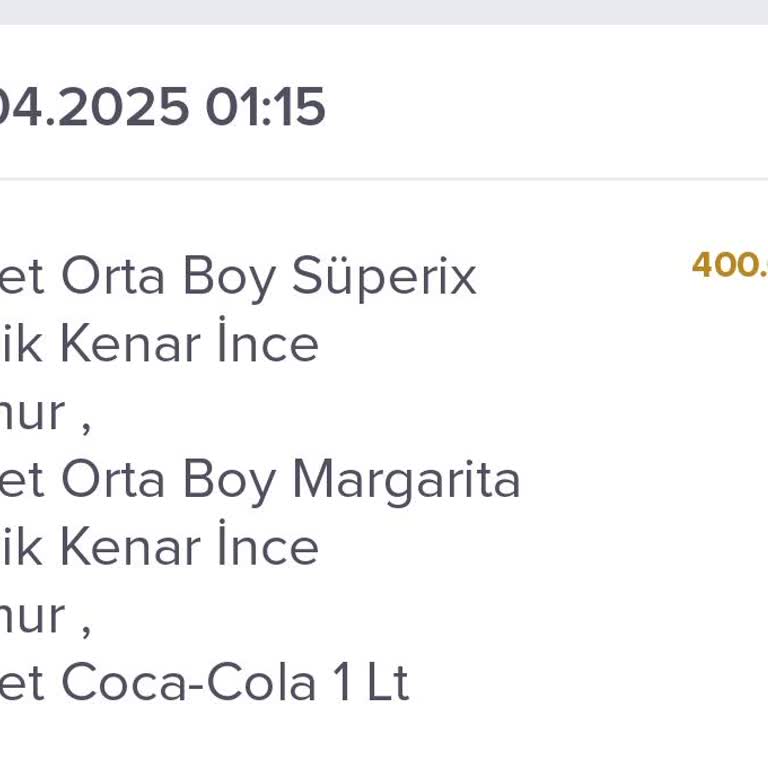Click the word Orta in the Süperix line
The image size is (768, 768).
115,277
